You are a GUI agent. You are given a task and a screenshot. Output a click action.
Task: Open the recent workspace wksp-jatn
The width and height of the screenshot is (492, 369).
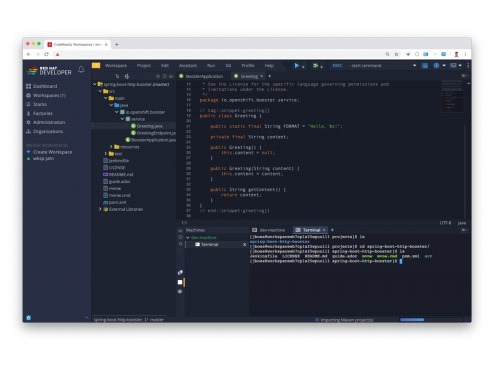pyautogui.click(x=44, y=159)
